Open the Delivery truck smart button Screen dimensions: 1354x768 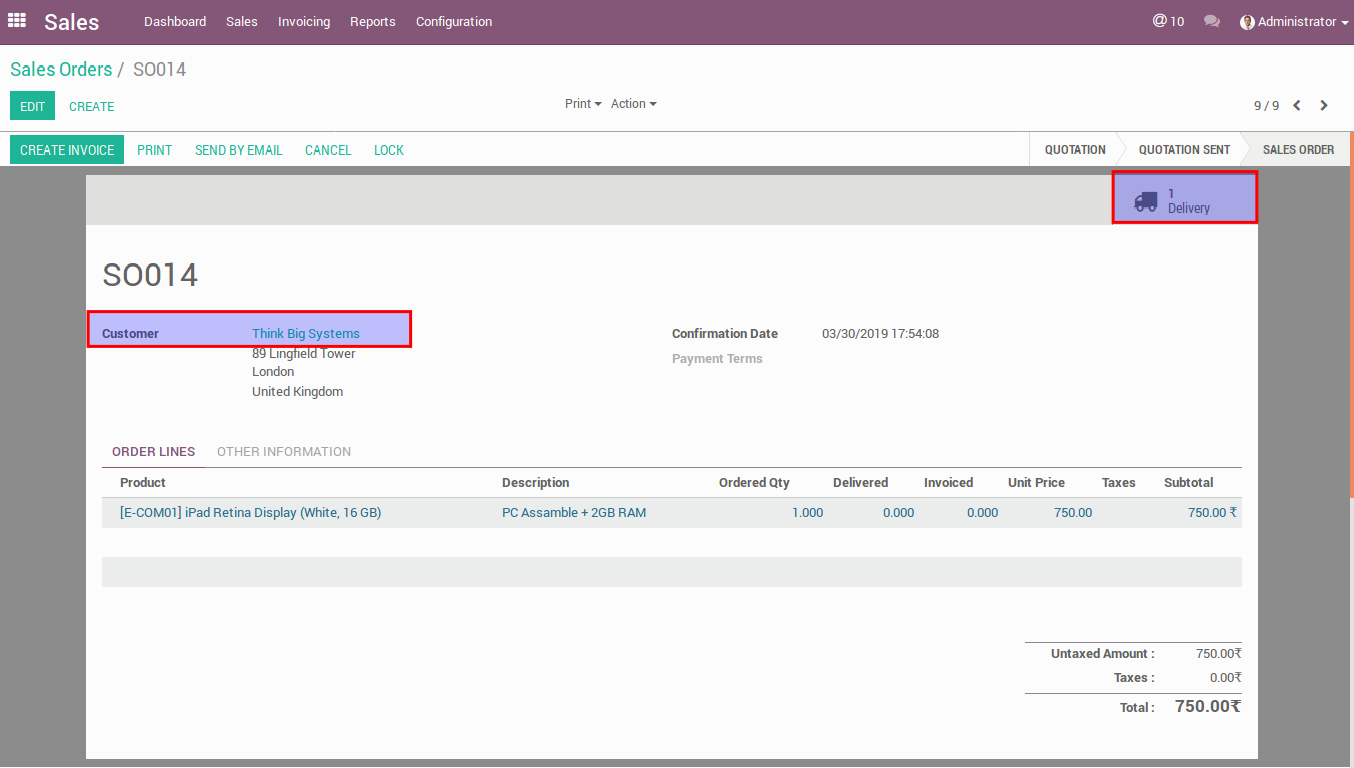1184,200
